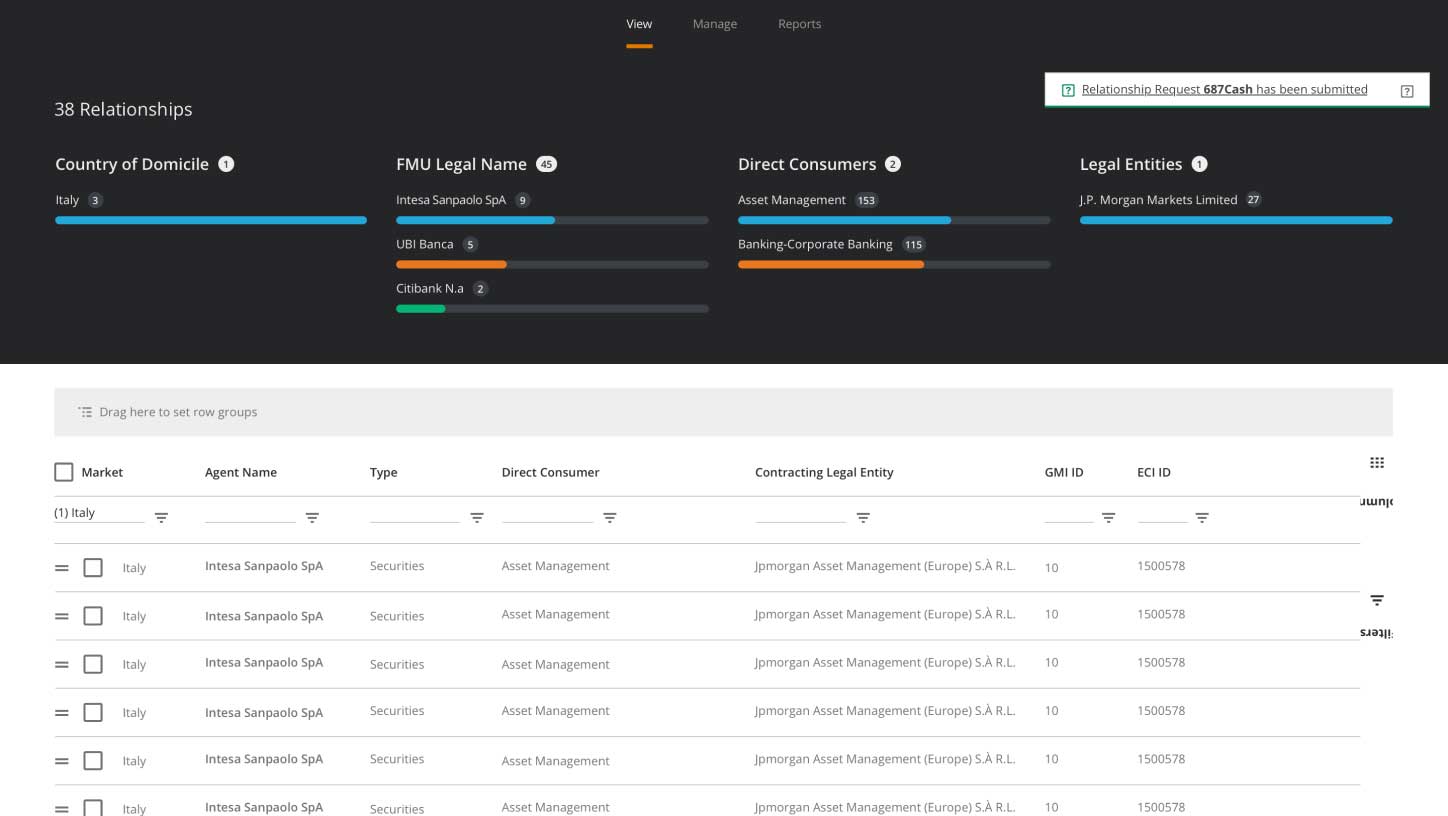Click the 'Legal Entities' heading
Screen dimensions: 1448x816
(1131, 164)
